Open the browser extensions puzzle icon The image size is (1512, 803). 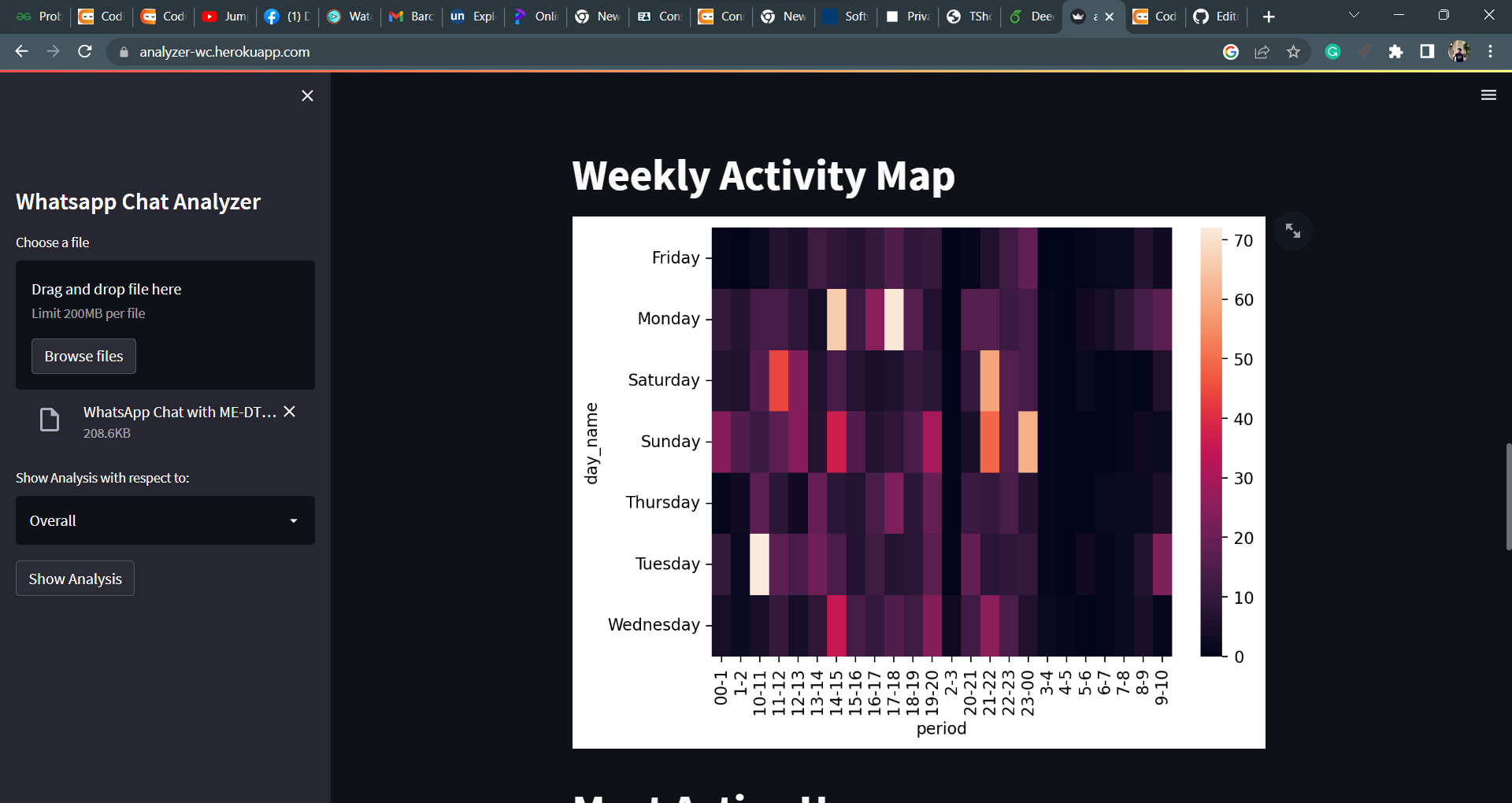tap(1397, 52)
